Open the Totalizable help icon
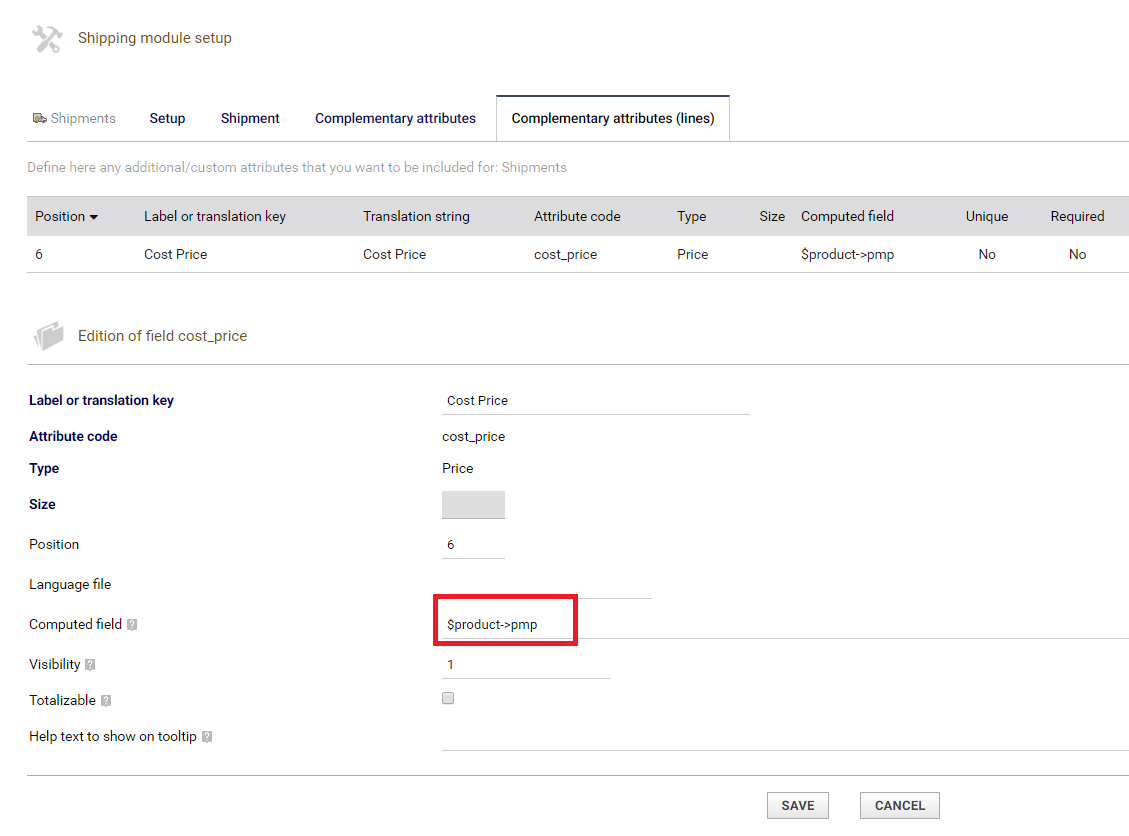The image size is (1129, 836). pos(106,701)
